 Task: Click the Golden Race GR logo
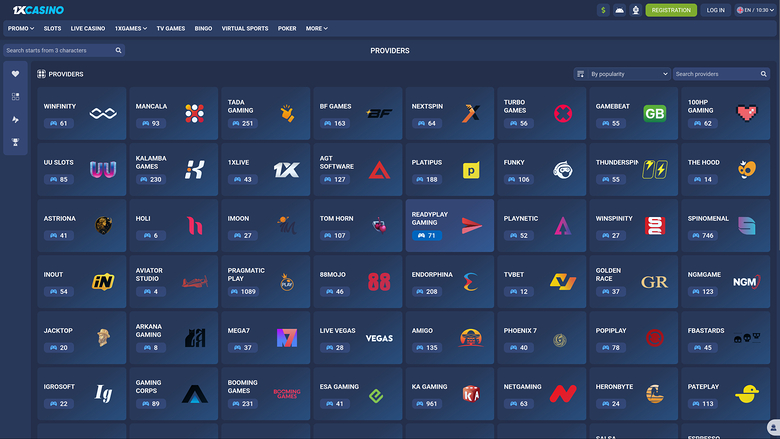[654, 282]
